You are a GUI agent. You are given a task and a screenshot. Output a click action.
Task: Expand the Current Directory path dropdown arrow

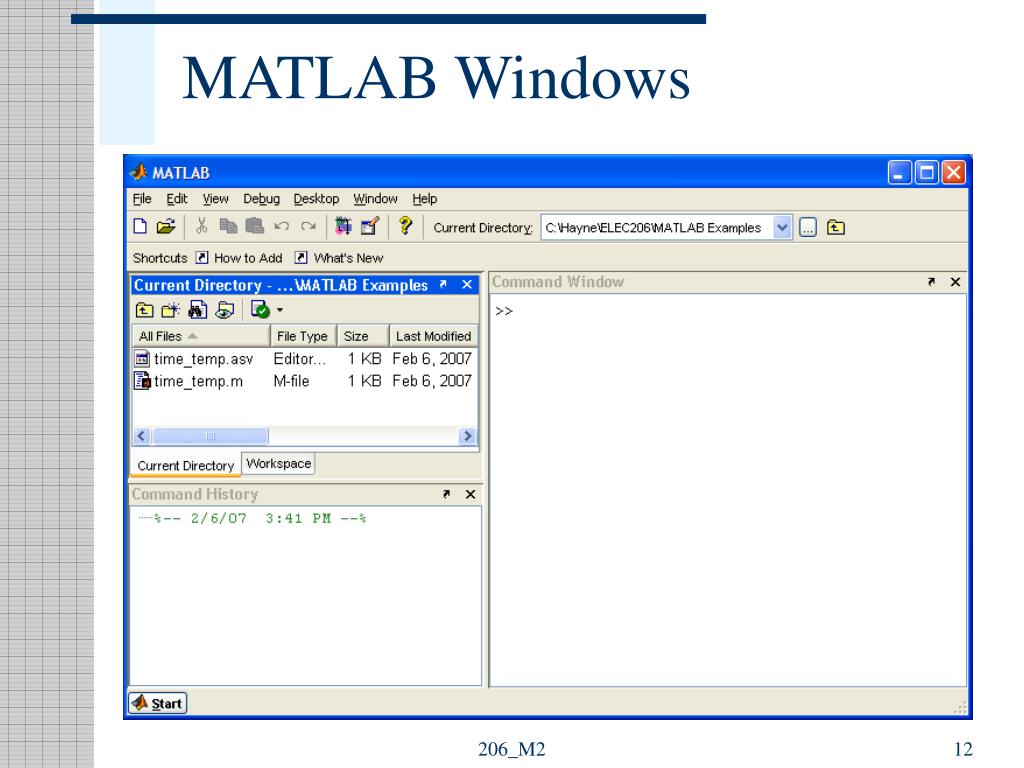tap(782, 227)
